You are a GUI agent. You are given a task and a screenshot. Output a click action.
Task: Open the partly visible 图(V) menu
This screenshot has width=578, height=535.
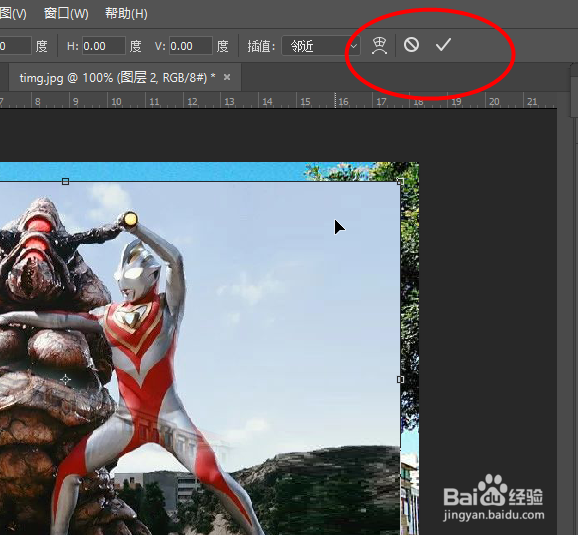(x=13, y=14)
